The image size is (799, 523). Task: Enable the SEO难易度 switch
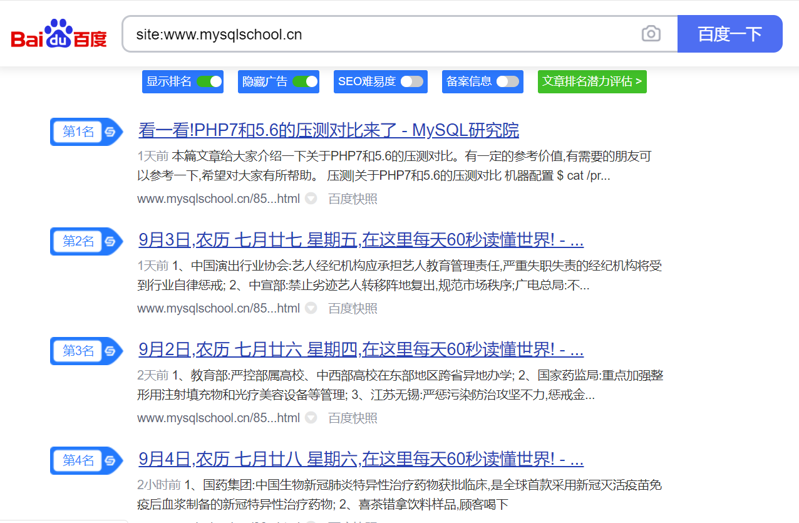[412, 82]
